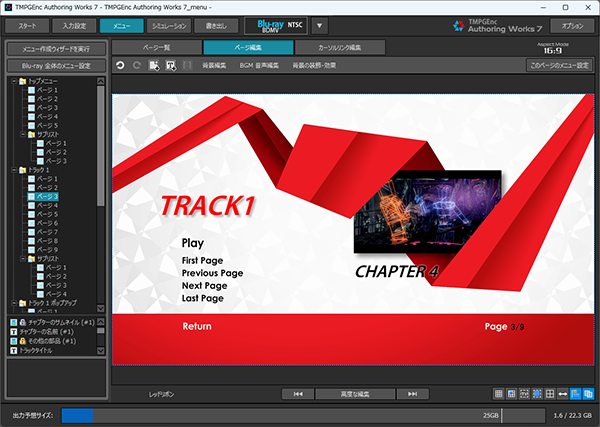The image size is (600, 427).
Task: Collapse the サブリスト node under トップメニュー
Action: tap(23, 134)
